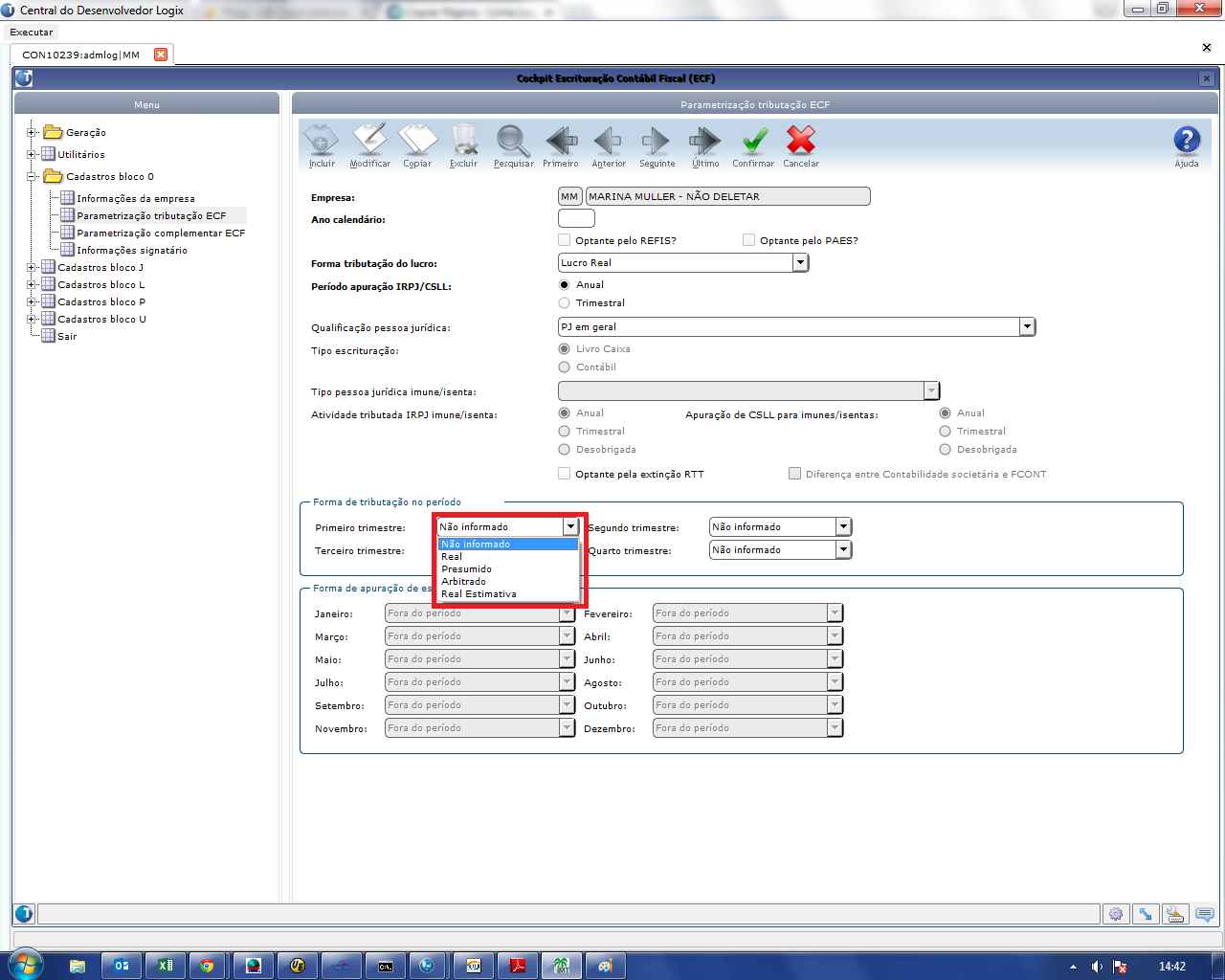Open the Dezembro apuração dropdown
This screenshot has width=1225, height=980.
click(x=835, y=727)
